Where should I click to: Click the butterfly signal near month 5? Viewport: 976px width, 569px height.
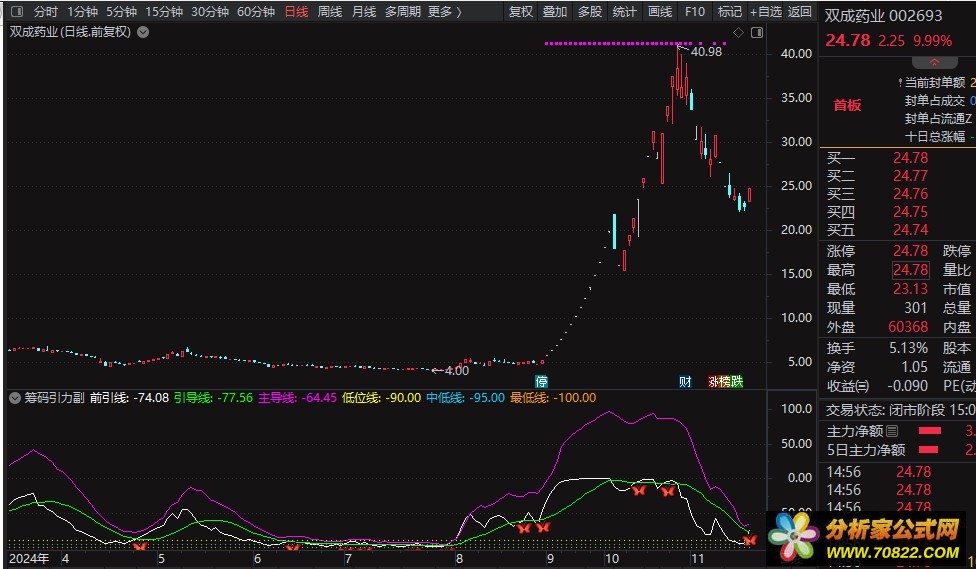coord(140,546)
